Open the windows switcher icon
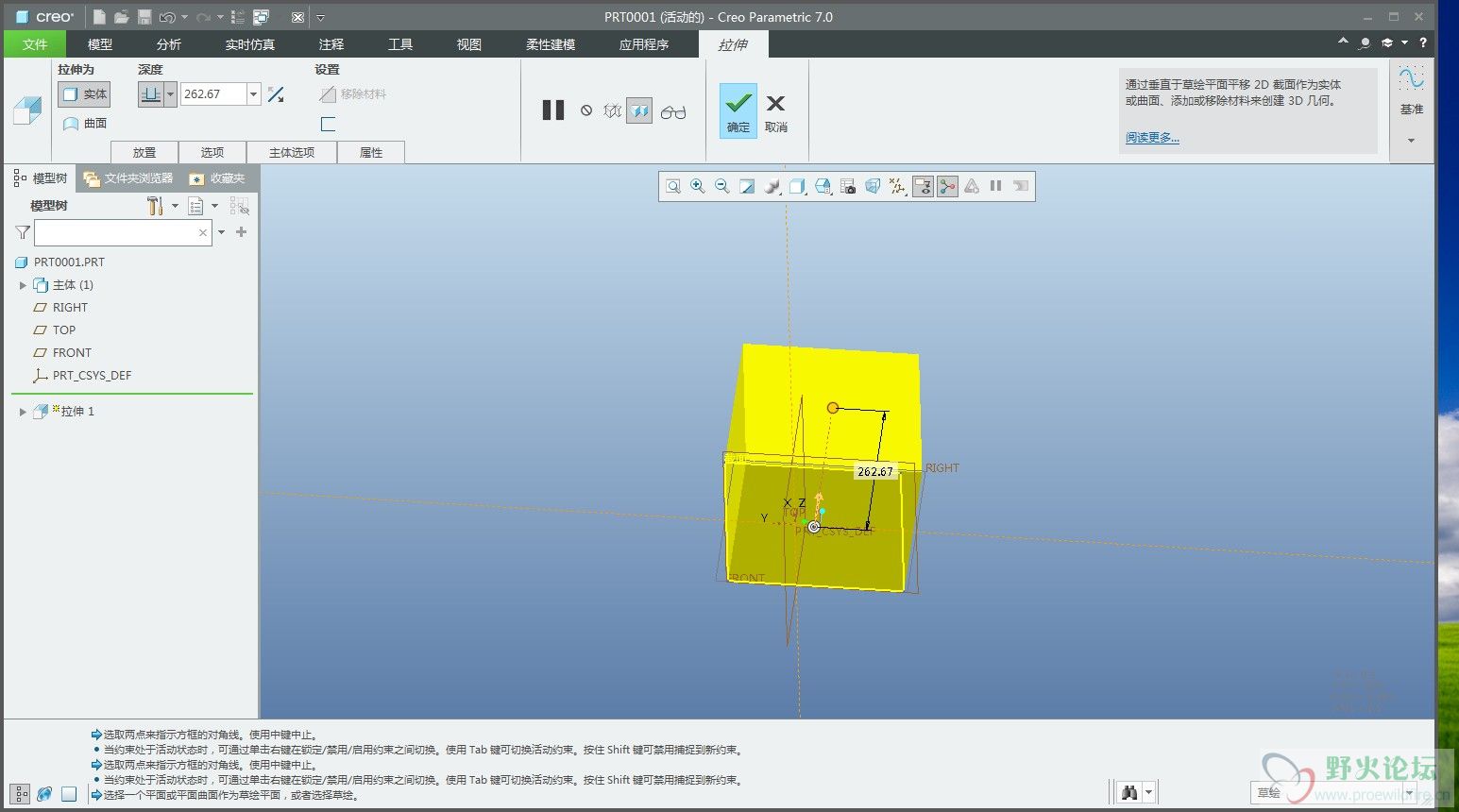1459x812 pixels. [x=262, y=17]
